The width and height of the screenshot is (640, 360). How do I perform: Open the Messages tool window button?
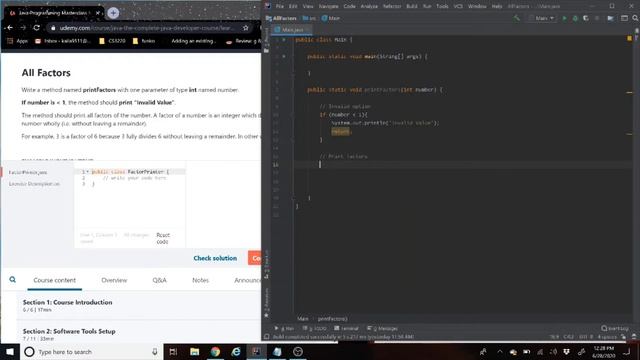[382, 328]
